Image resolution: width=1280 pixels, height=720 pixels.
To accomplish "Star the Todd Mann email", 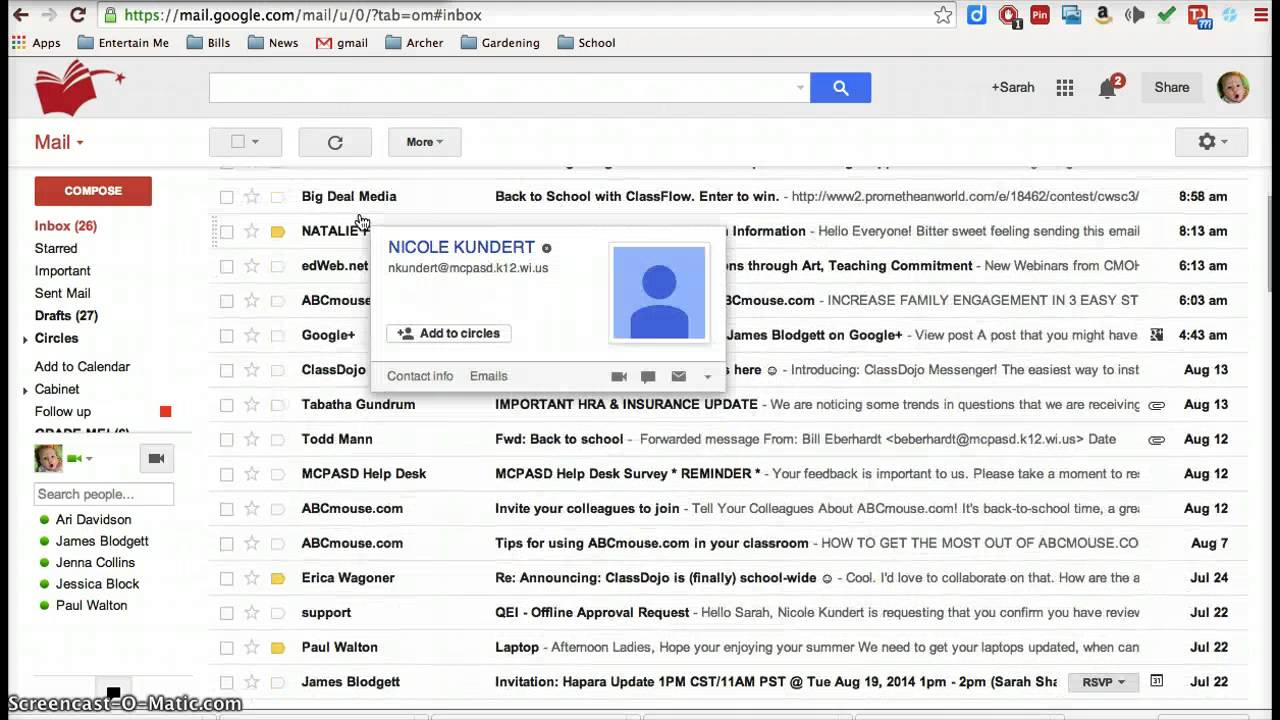I will (252, 439).
